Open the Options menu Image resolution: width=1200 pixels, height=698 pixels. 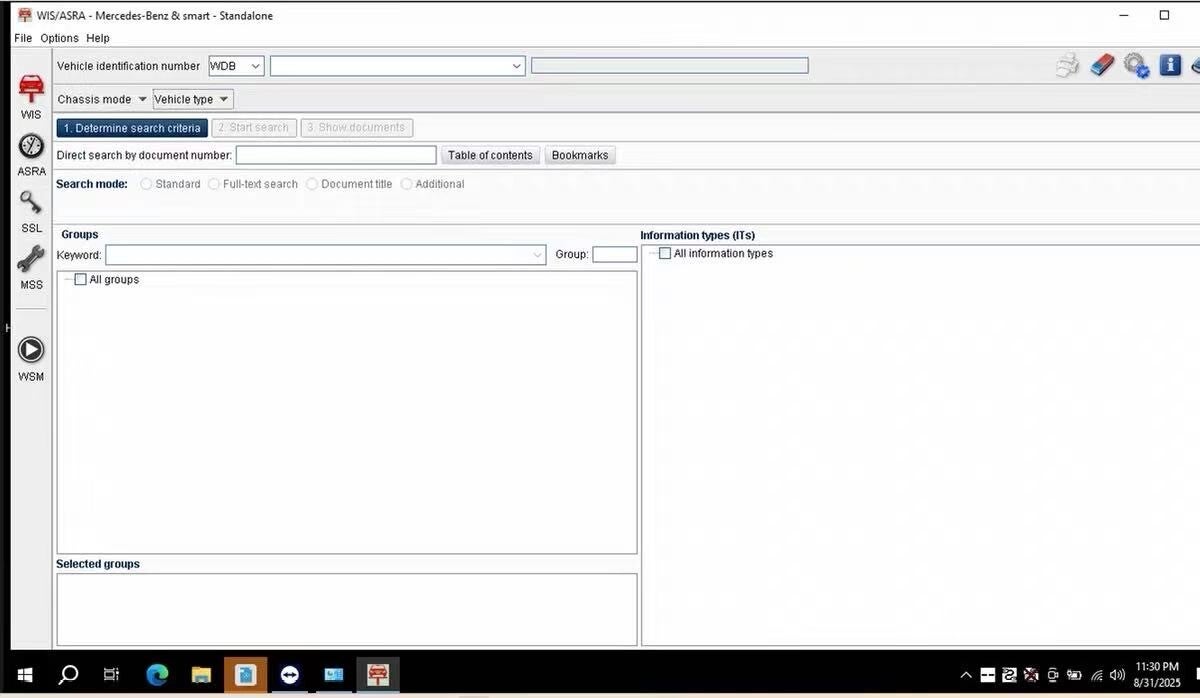click(60, 38)
